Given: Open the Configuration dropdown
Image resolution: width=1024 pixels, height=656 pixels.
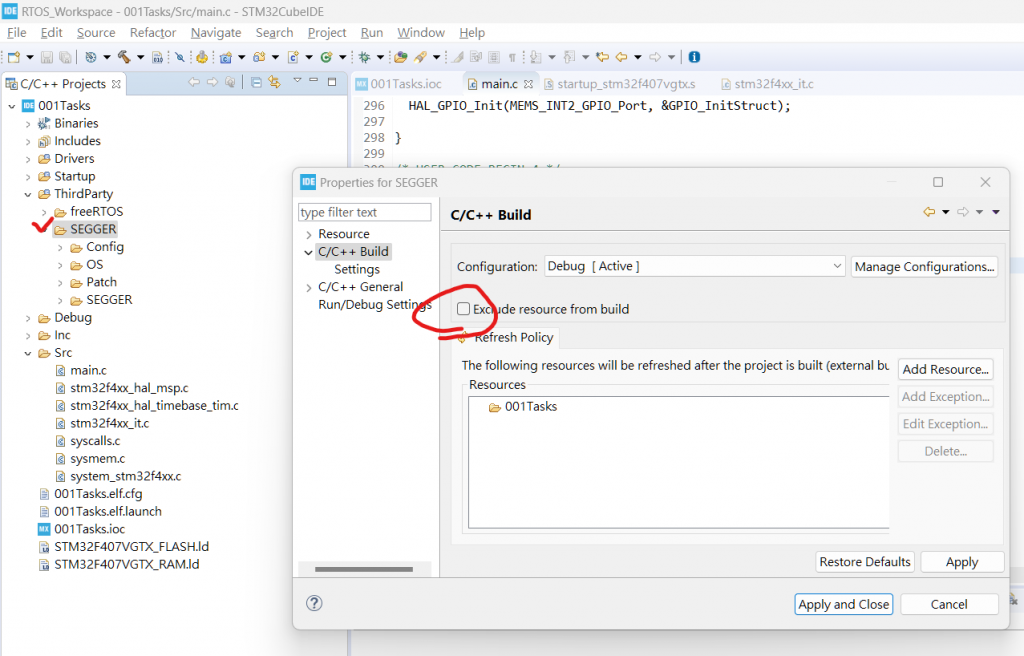Looking at the screenshot, I should 695,267.
